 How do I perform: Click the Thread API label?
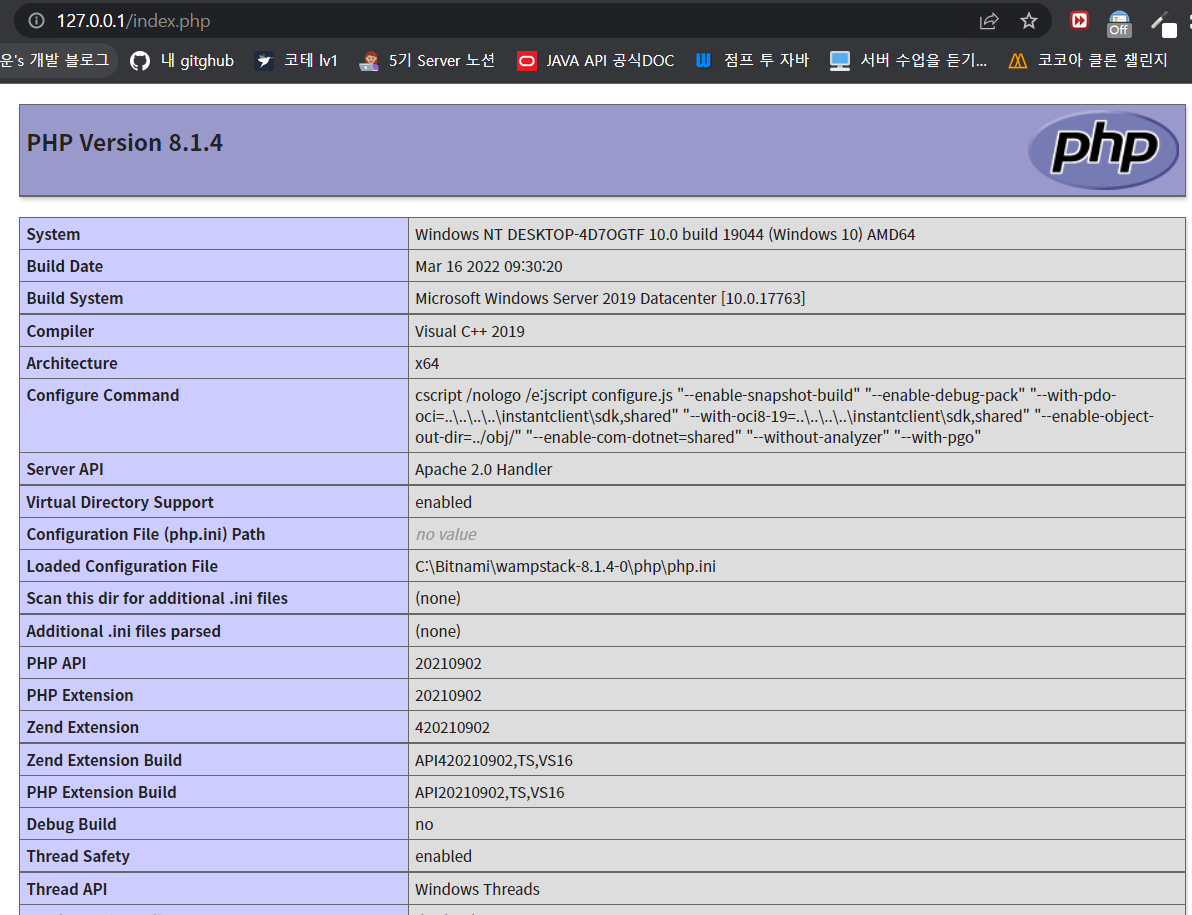pyautogui.click(x=67, y=888)
